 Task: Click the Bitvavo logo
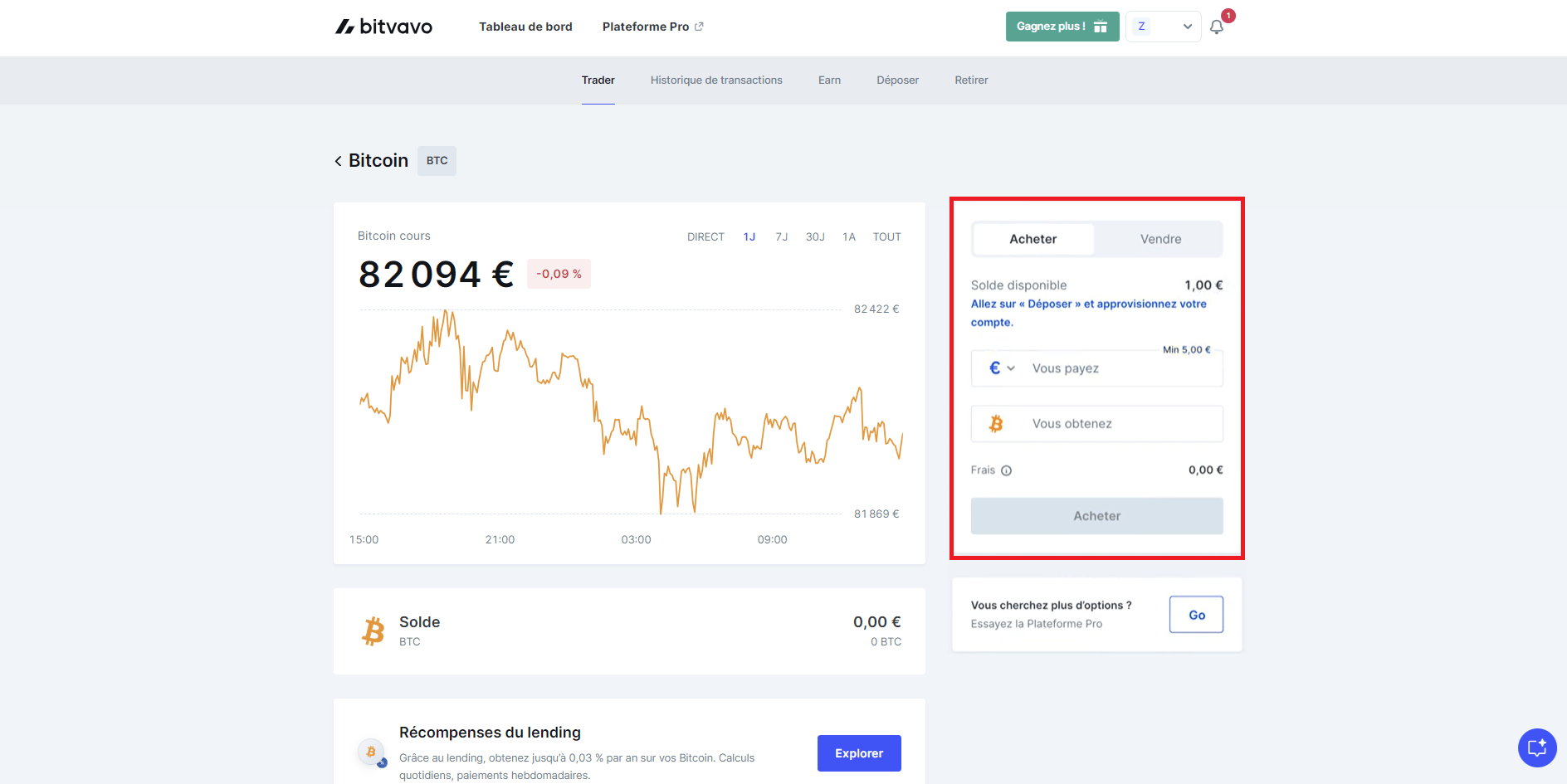383,27
